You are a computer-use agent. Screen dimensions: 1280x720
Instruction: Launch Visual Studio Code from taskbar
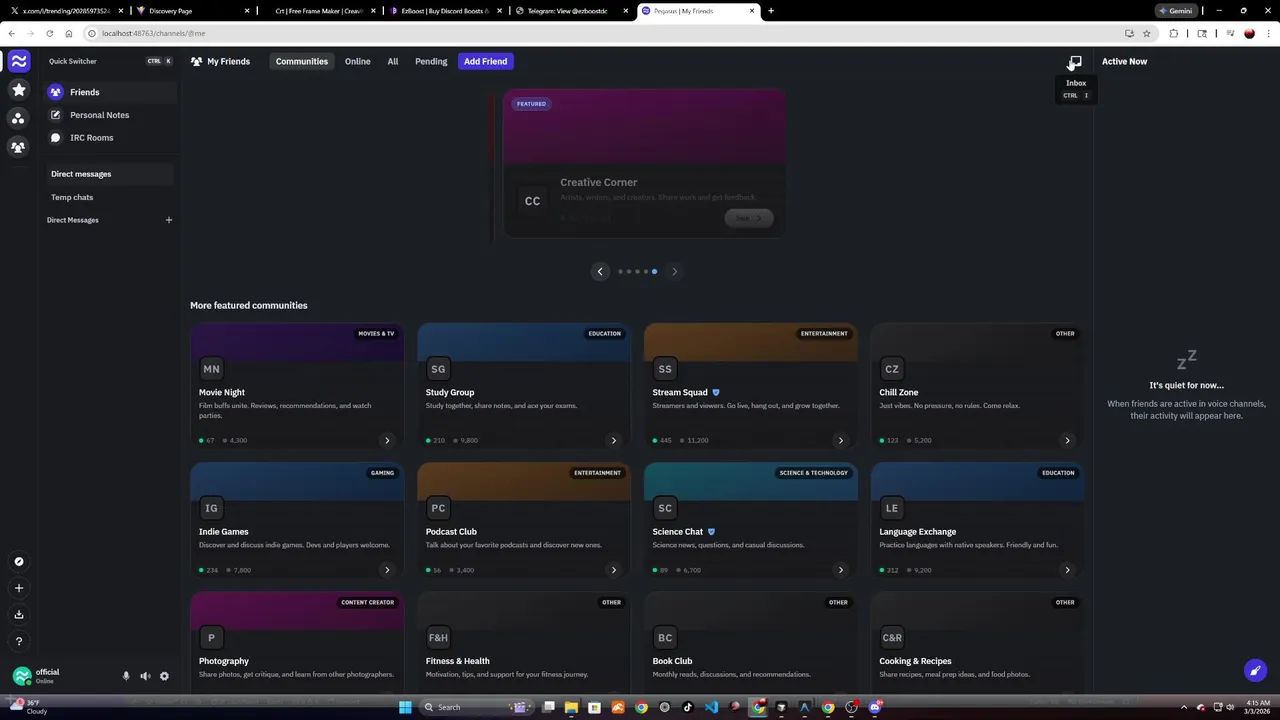click(711, 707)
